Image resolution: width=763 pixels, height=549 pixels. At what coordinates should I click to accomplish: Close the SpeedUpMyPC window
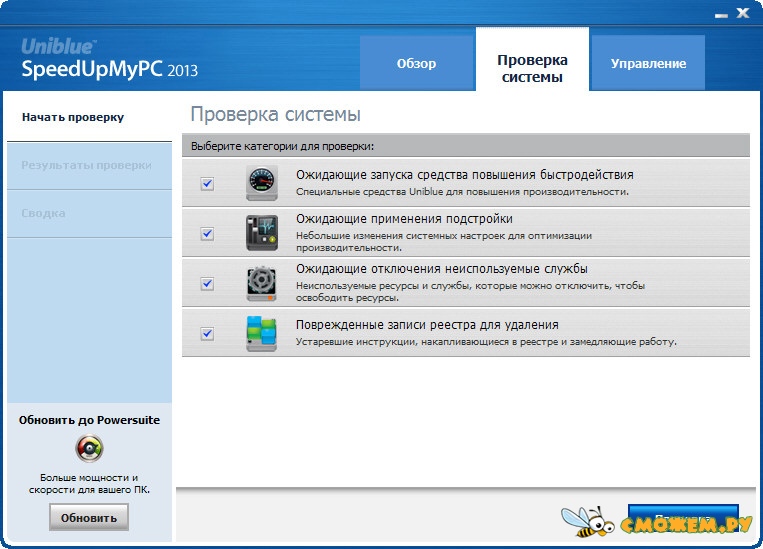(x=743, y=13)
